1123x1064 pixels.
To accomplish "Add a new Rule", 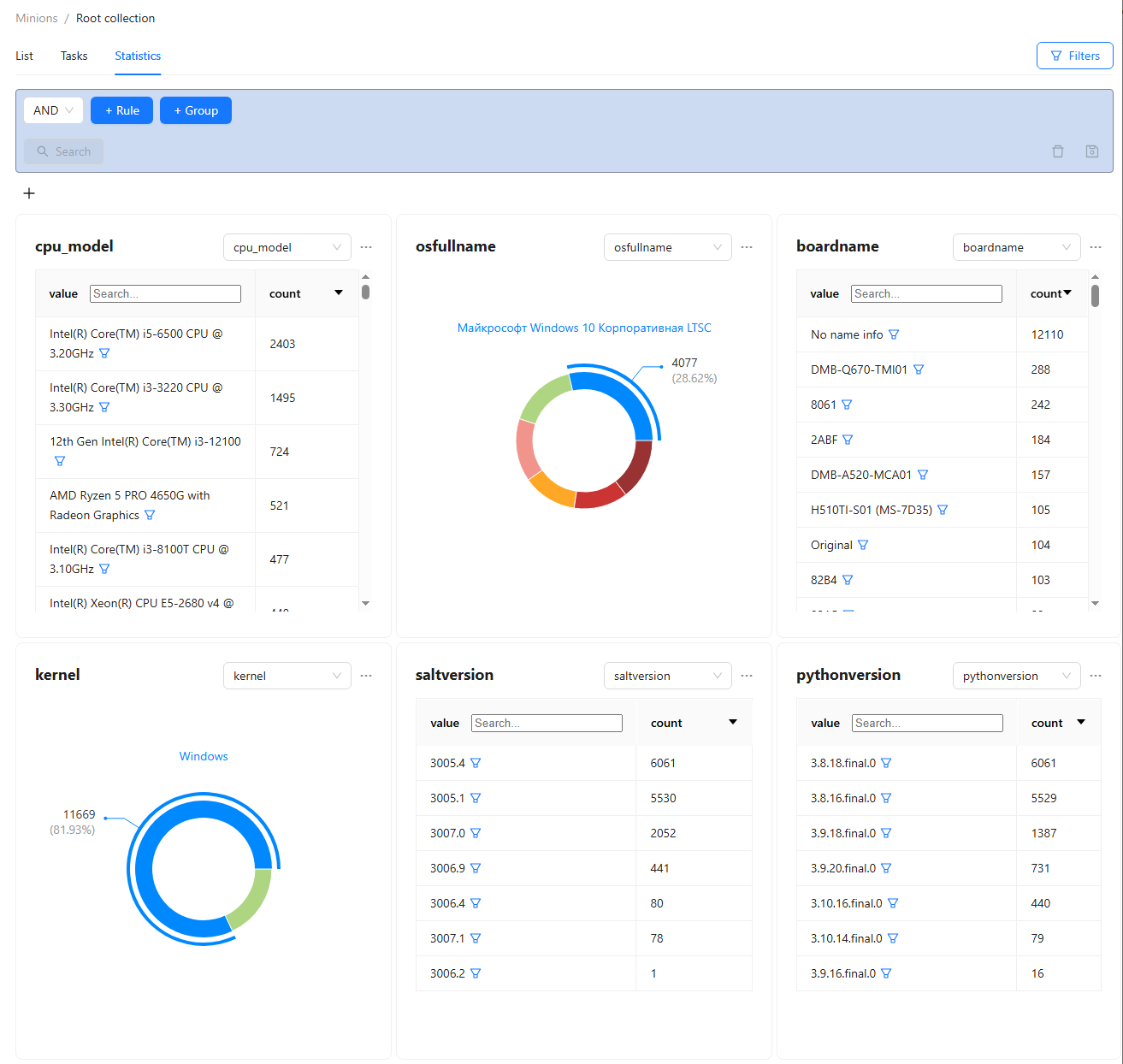I will (121, 110).
